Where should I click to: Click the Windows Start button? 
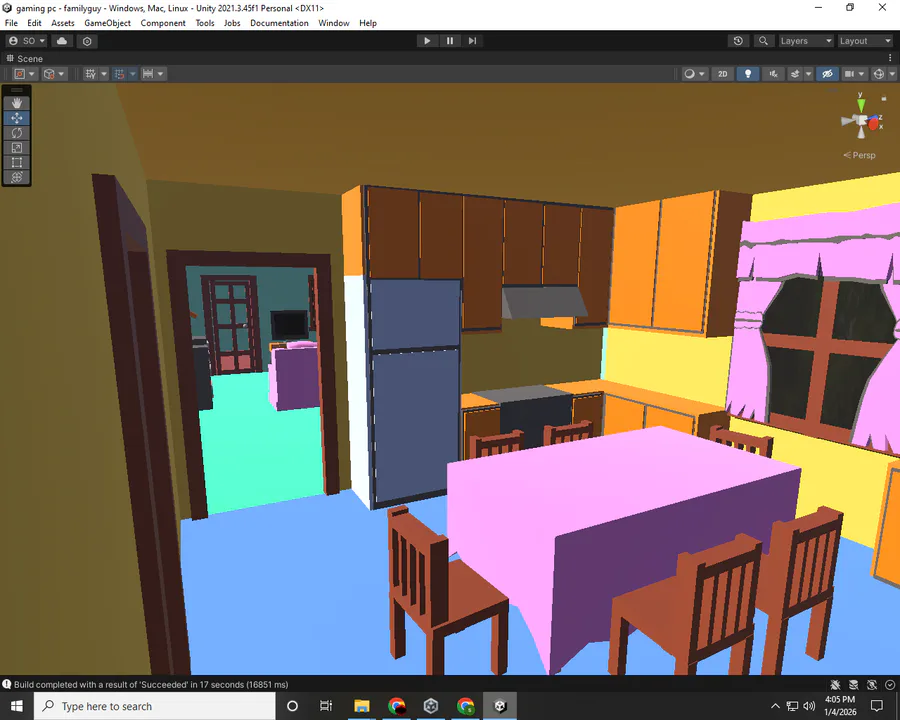click(x=17, y=706)
